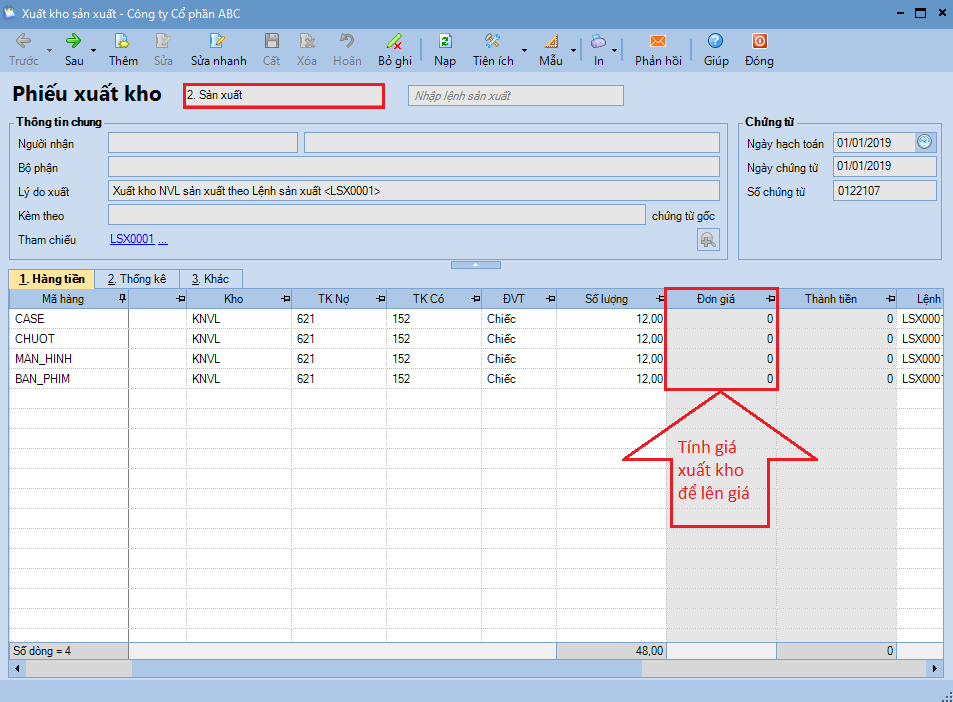The image size is (953, 702).
Task: Click the Sửa nhanh quick edit icon
Action: coord(218,42)
